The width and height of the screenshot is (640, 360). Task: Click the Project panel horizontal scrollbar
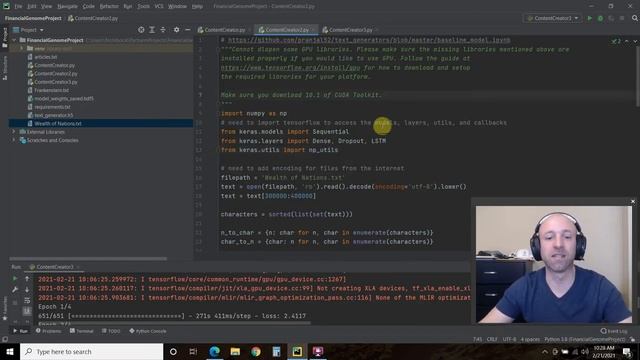tap(88, 259)
